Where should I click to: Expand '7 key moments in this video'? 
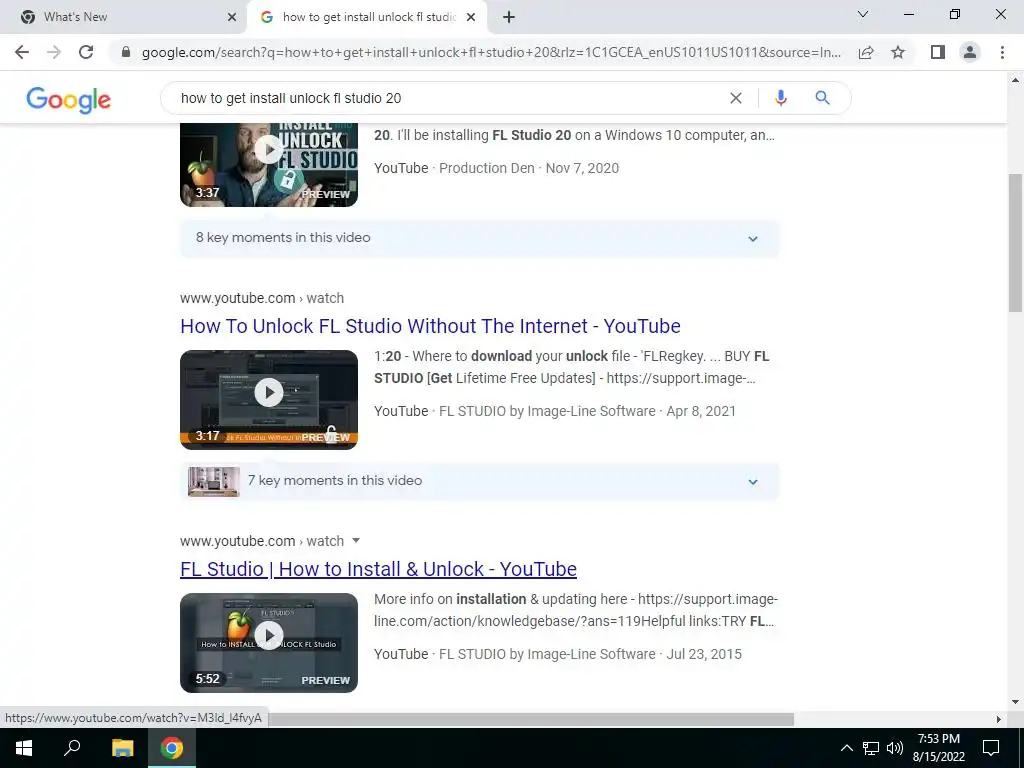(479, 481)
